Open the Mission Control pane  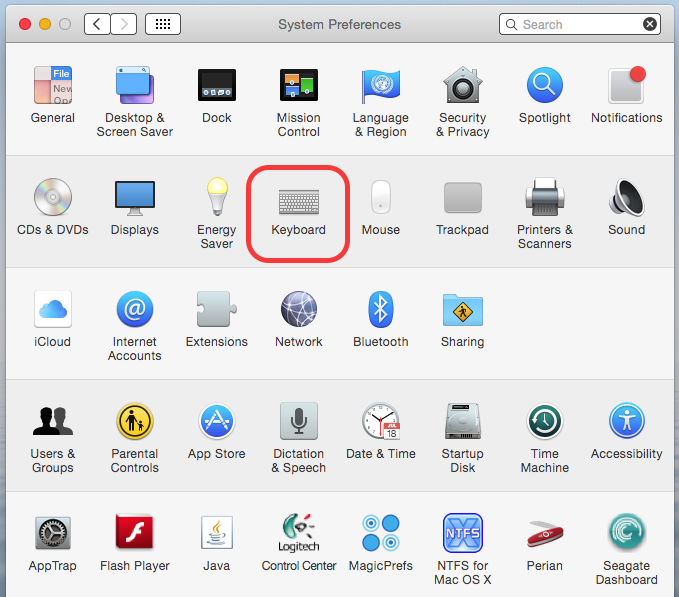point(298,88)
